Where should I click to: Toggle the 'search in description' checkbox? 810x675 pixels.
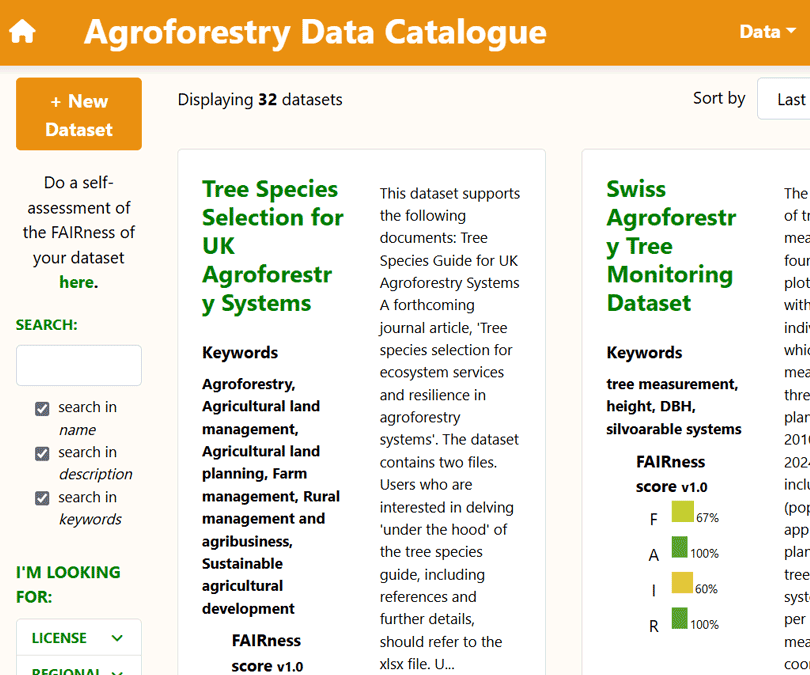point(42,453)
